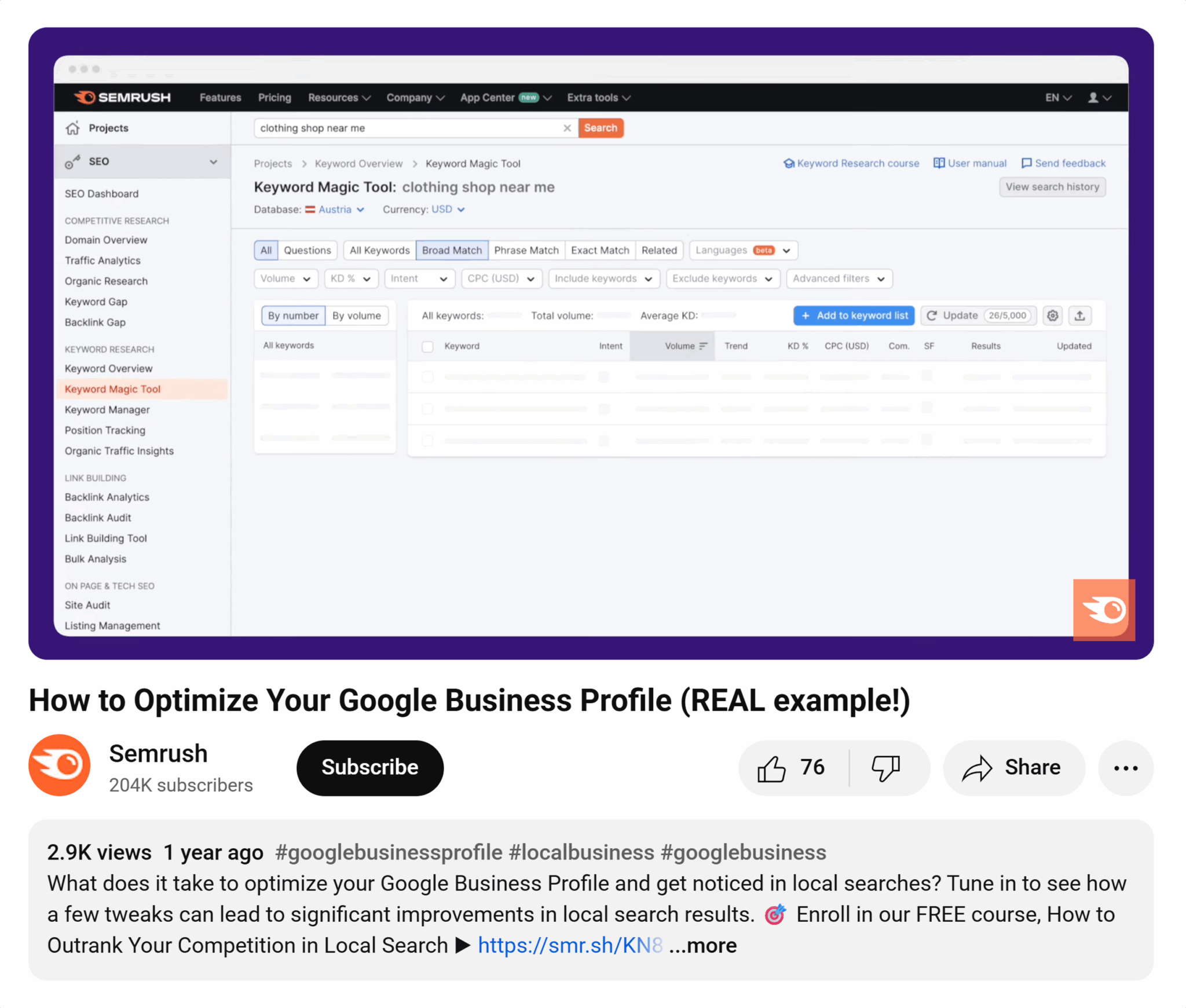This screenshot has height=1008, width=1186.
Task: Switch to the Related tab
Action: pyautogui.click(x=659, y=250)
